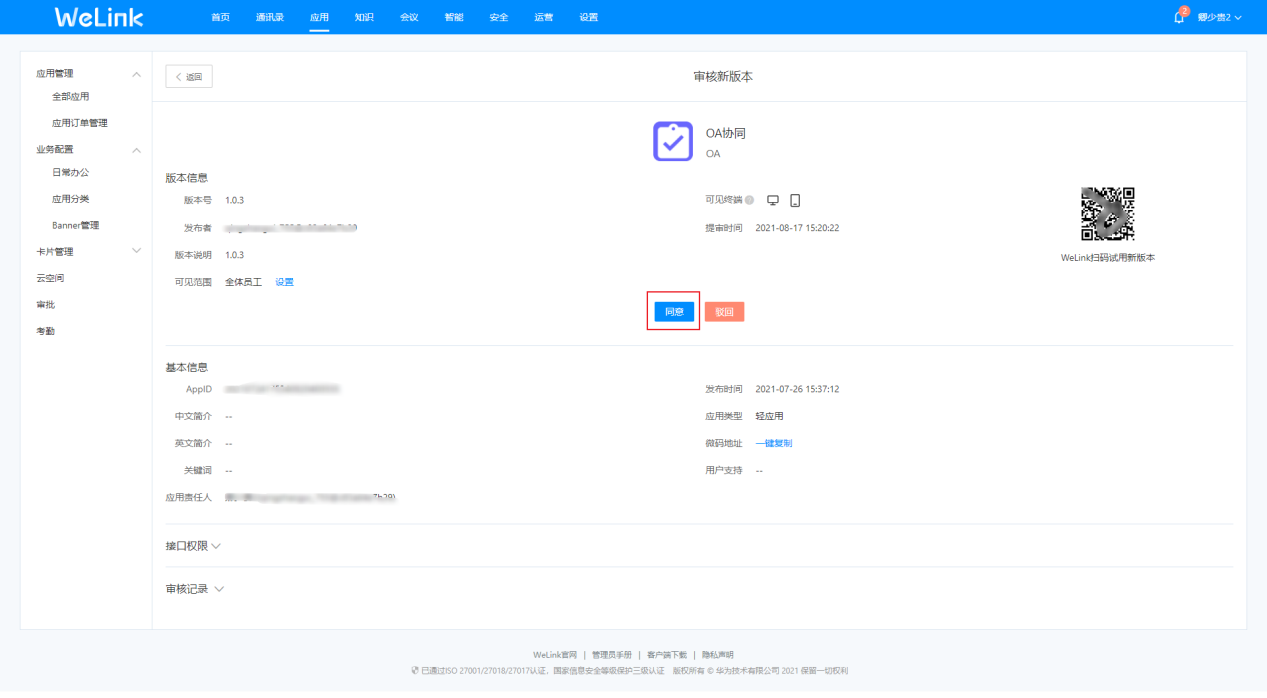This screenshot has width=1267, height=698.
Task: Expand the 审核记录 section
Action: click(x=195, y=589)
